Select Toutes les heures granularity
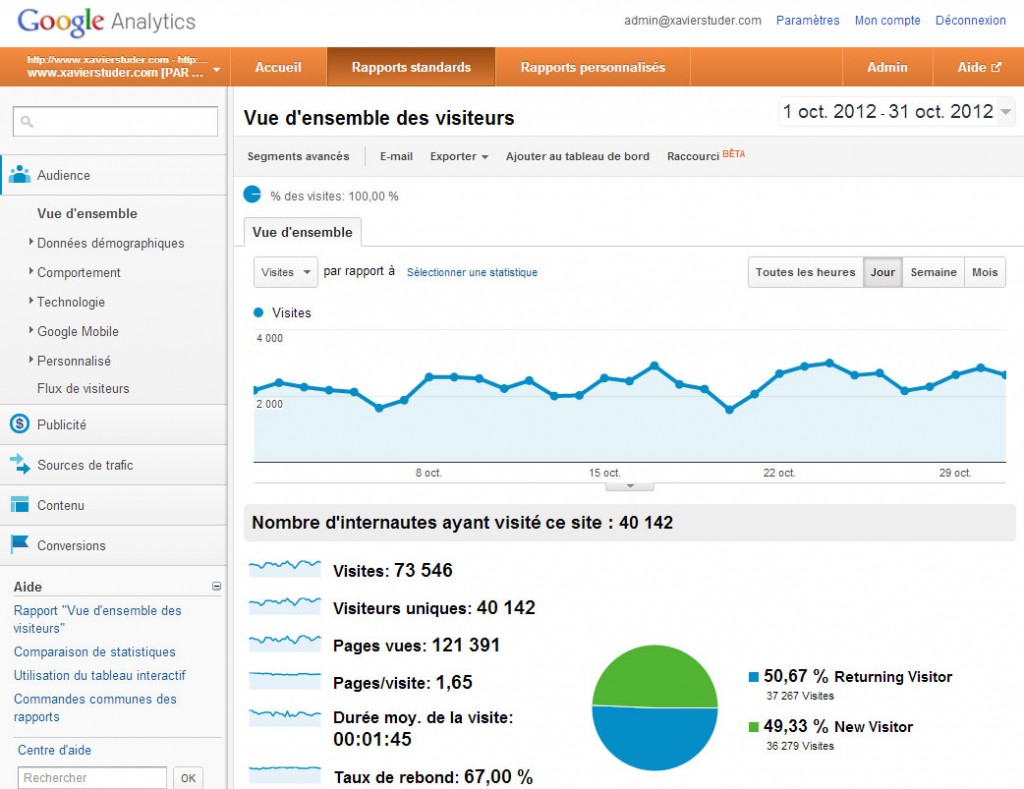 click(x=805, y=272)
